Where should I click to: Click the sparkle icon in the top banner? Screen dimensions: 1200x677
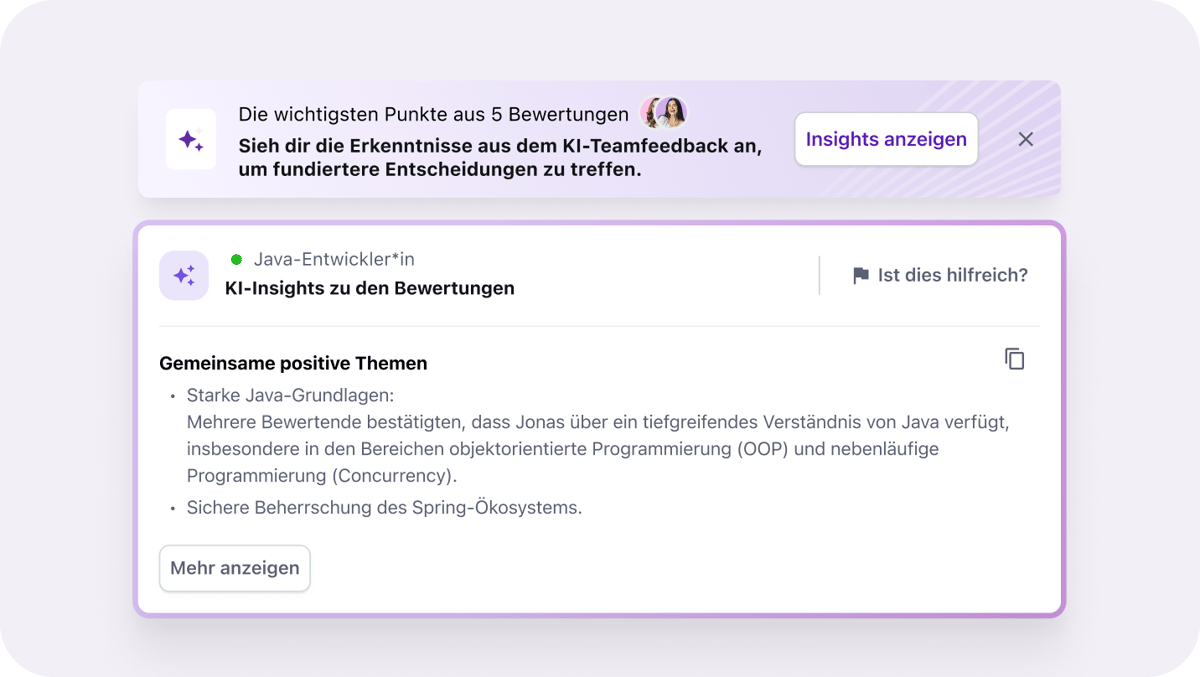(x=191, y=140)
